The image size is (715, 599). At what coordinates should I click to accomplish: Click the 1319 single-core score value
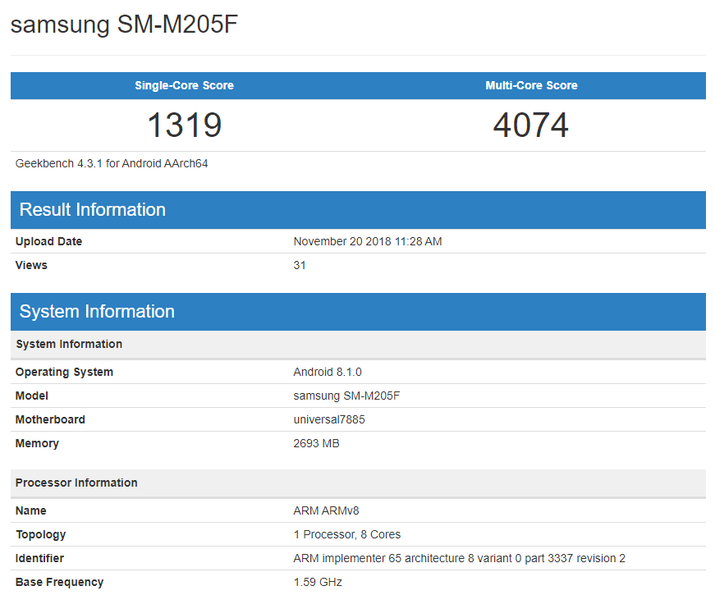[184, 125]
